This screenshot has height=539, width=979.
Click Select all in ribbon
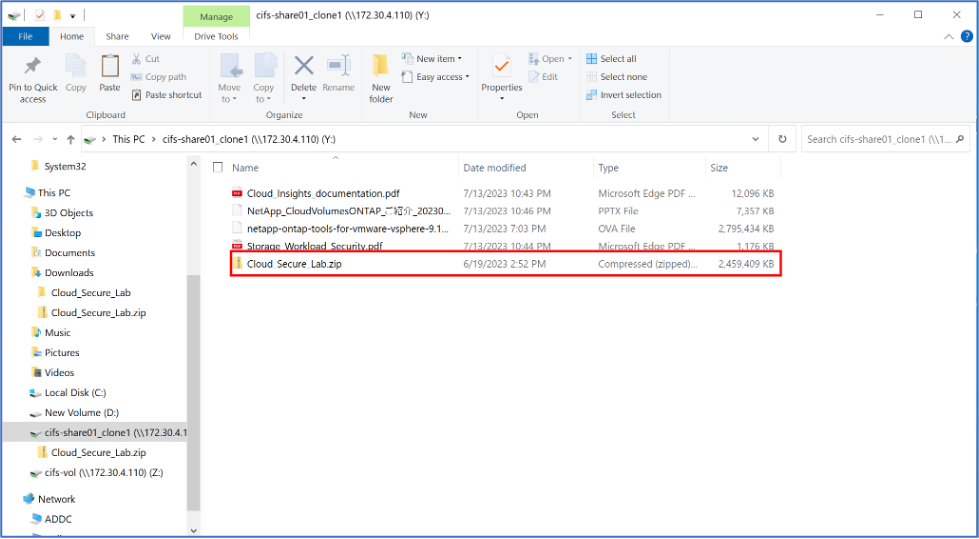(x=611, y=59)
